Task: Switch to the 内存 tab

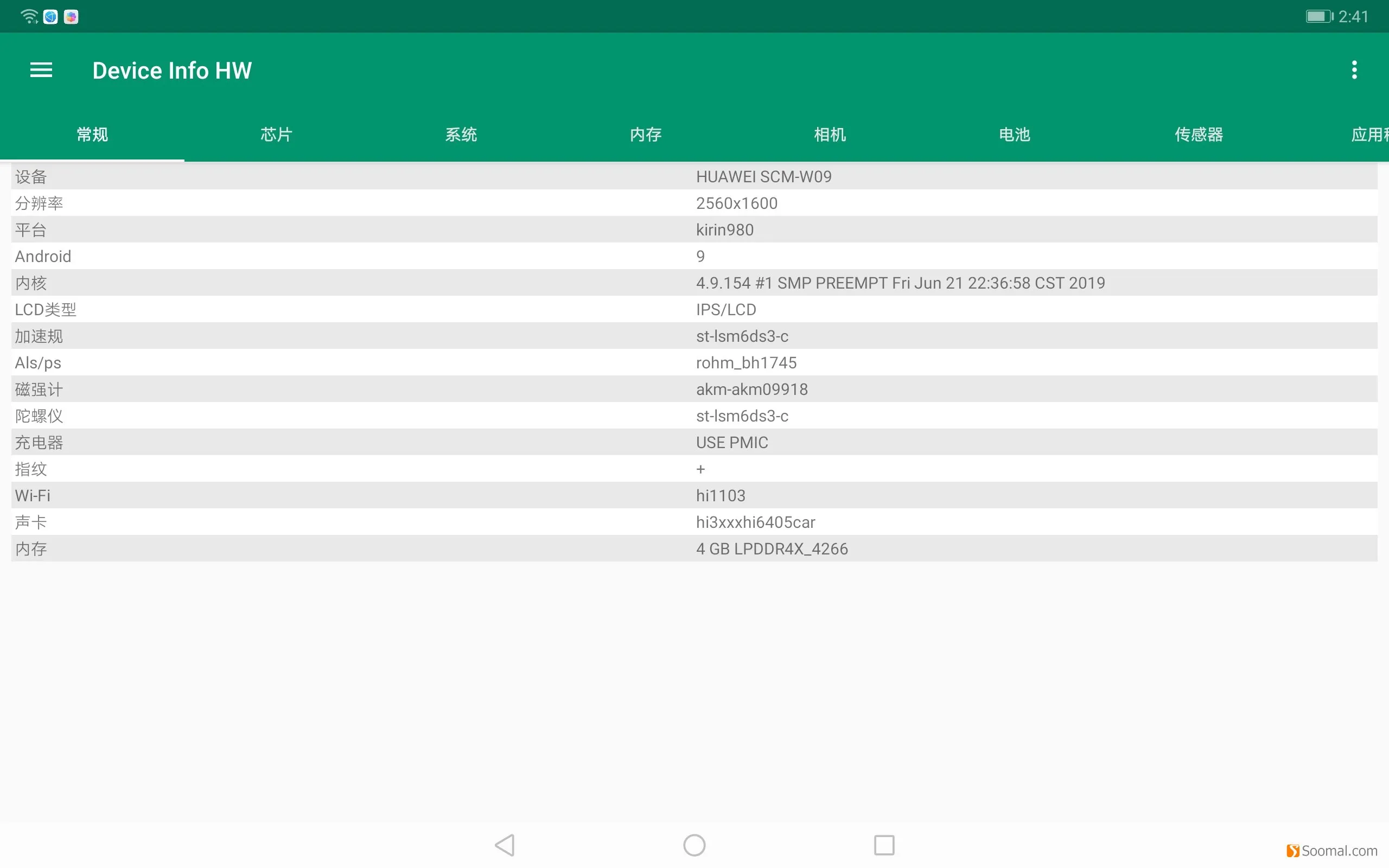Action: pos(646,135)
